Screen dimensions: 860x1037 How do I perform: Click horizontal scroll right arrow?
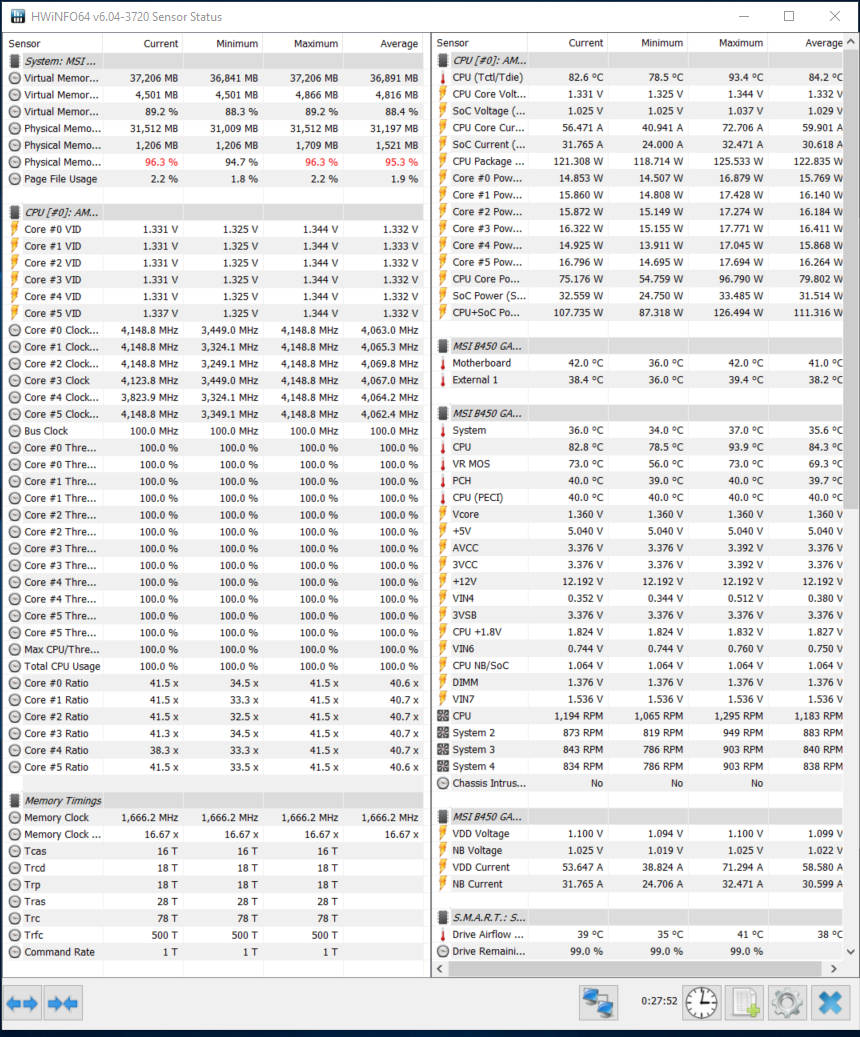point(834,968)
